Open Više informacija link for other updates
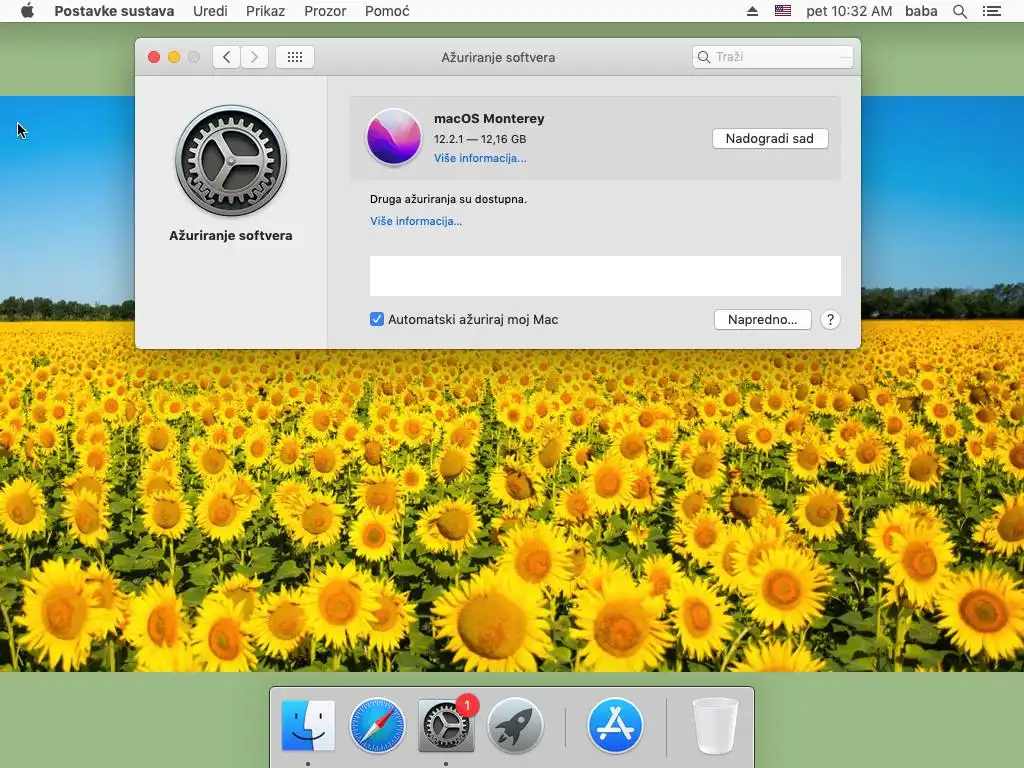 pyautogui.click(x=416, y=221)
